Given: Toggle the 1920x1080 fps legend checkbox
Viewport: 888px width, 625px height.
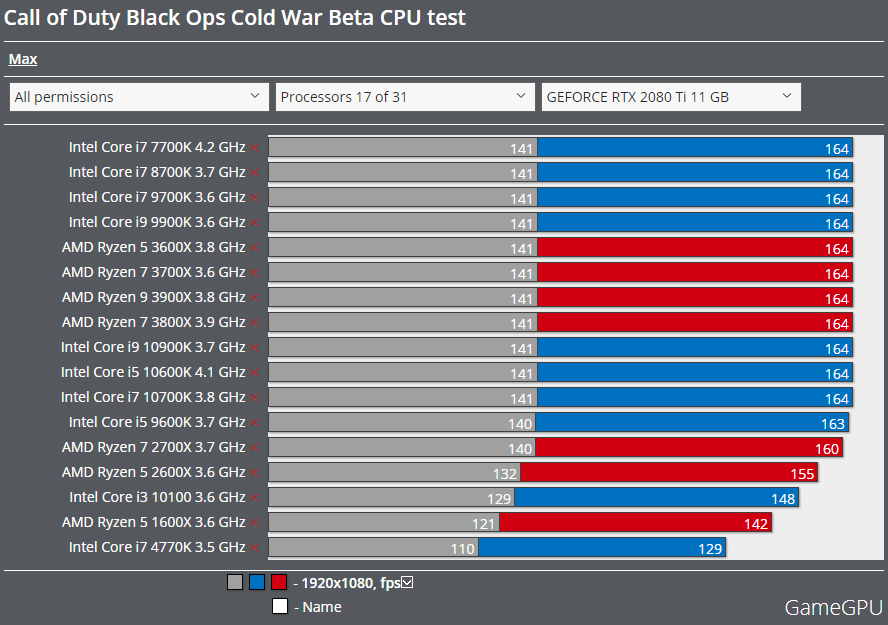Looking at the screenshot, I should (x=407, y=582).
